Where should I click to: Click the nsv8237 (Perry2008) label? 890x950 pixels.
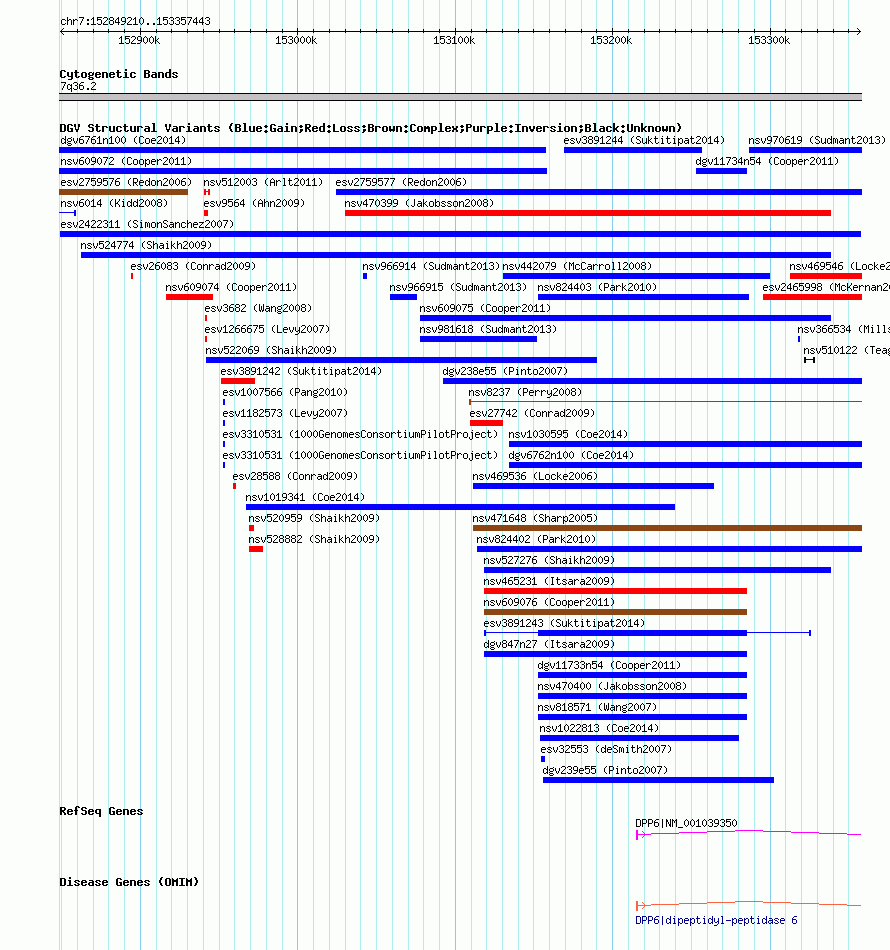525,392
